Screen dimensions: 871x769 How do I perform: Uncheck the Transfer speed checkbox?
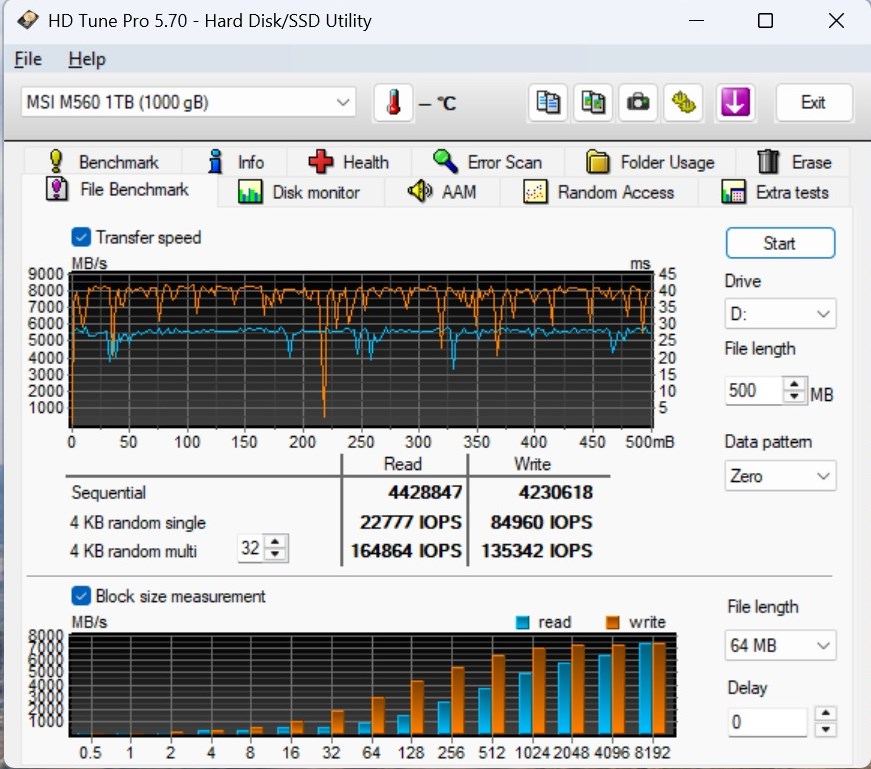click(x=81, y=238)
